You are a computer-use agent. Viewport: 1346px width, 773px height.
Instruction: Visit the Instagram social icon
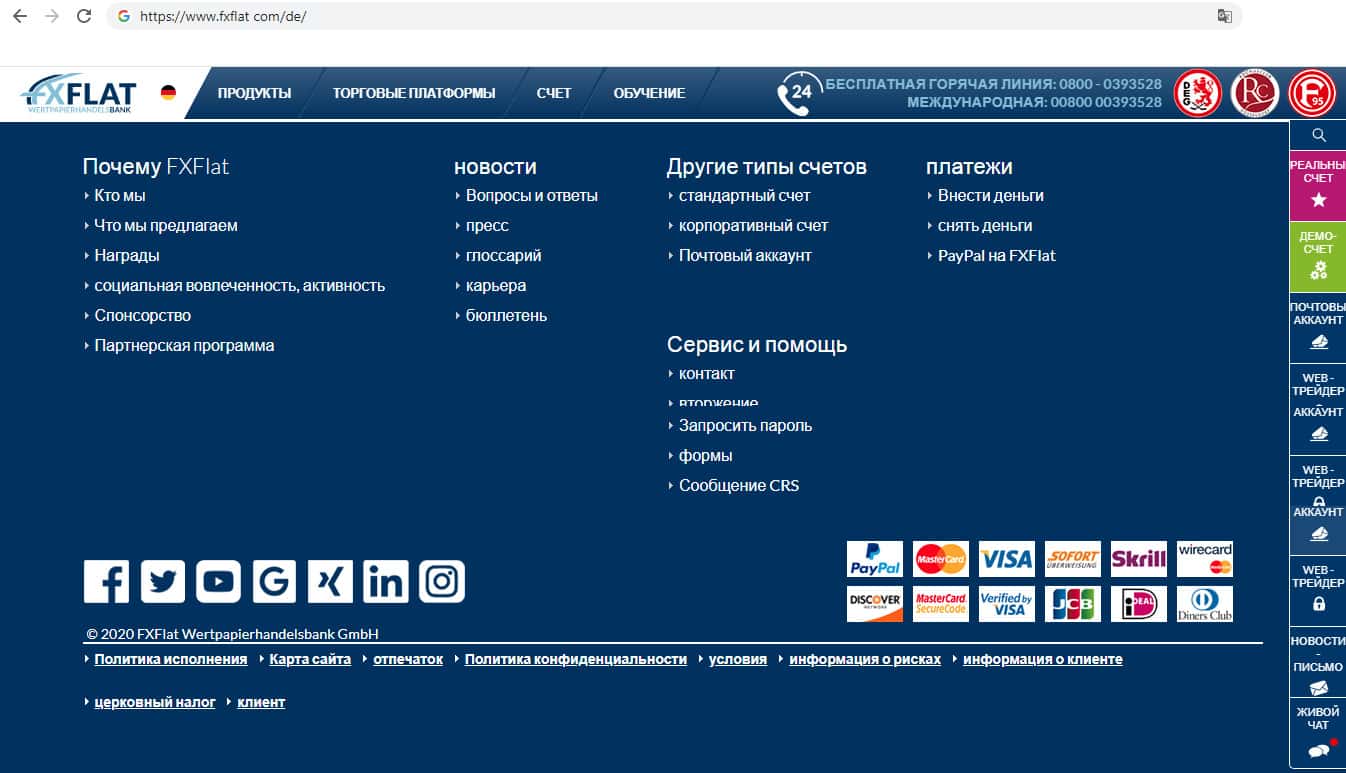[442, 582]
